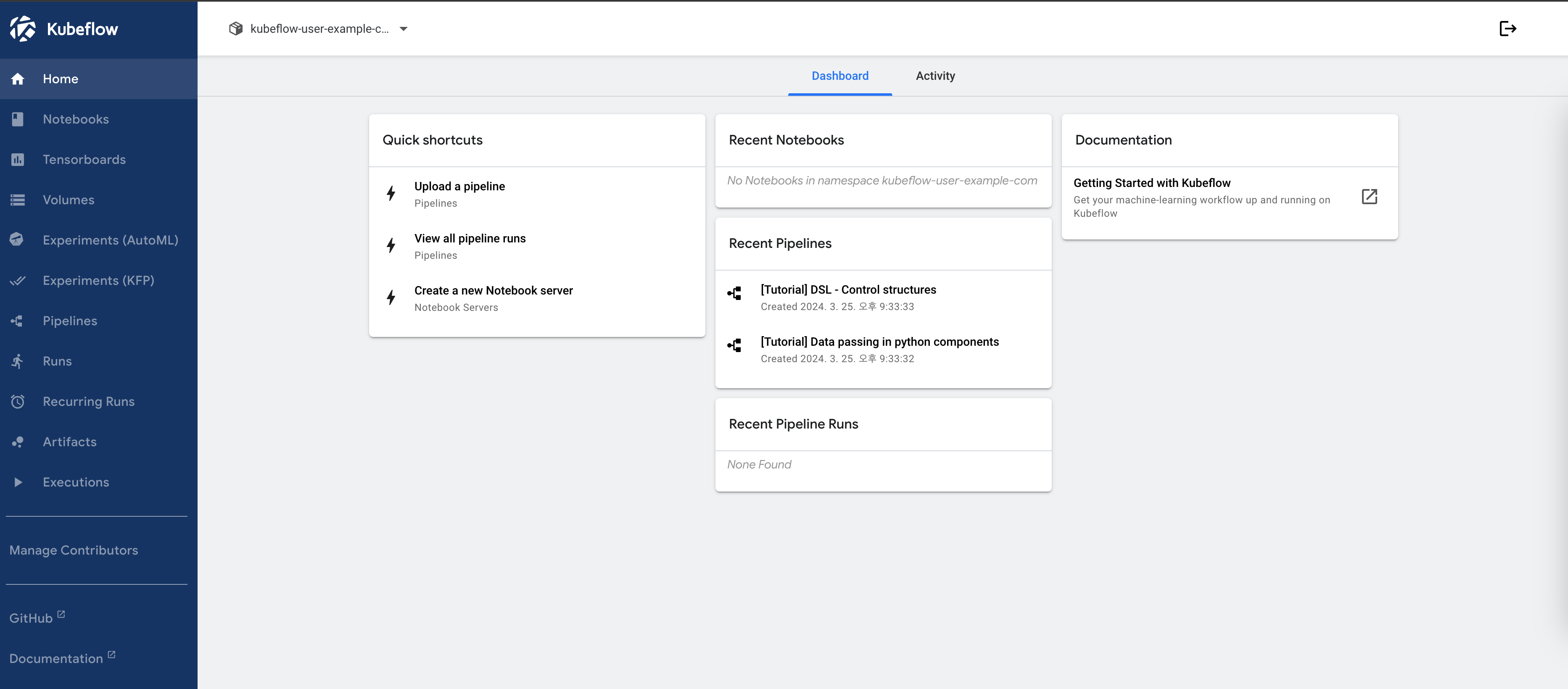Open kubeflow-user-example-c... namespace selector
Image resolution: width=1568 pixels, height=689 pixels.
[318, 29]
